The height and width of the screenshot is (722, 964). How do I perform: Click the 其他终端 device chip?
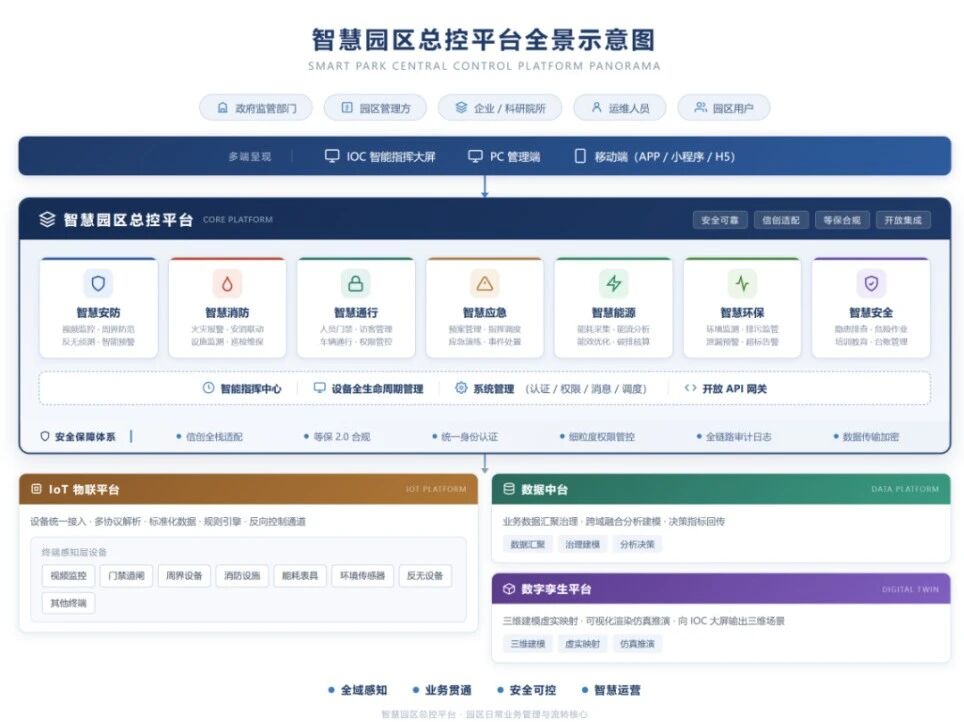pyautogui.click(x=68, y=603)
